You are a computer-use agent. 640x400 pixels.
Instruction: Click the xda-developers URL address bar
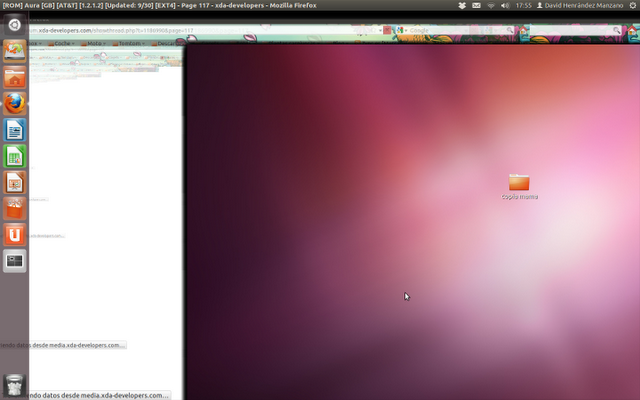click(x=204, y=30)
